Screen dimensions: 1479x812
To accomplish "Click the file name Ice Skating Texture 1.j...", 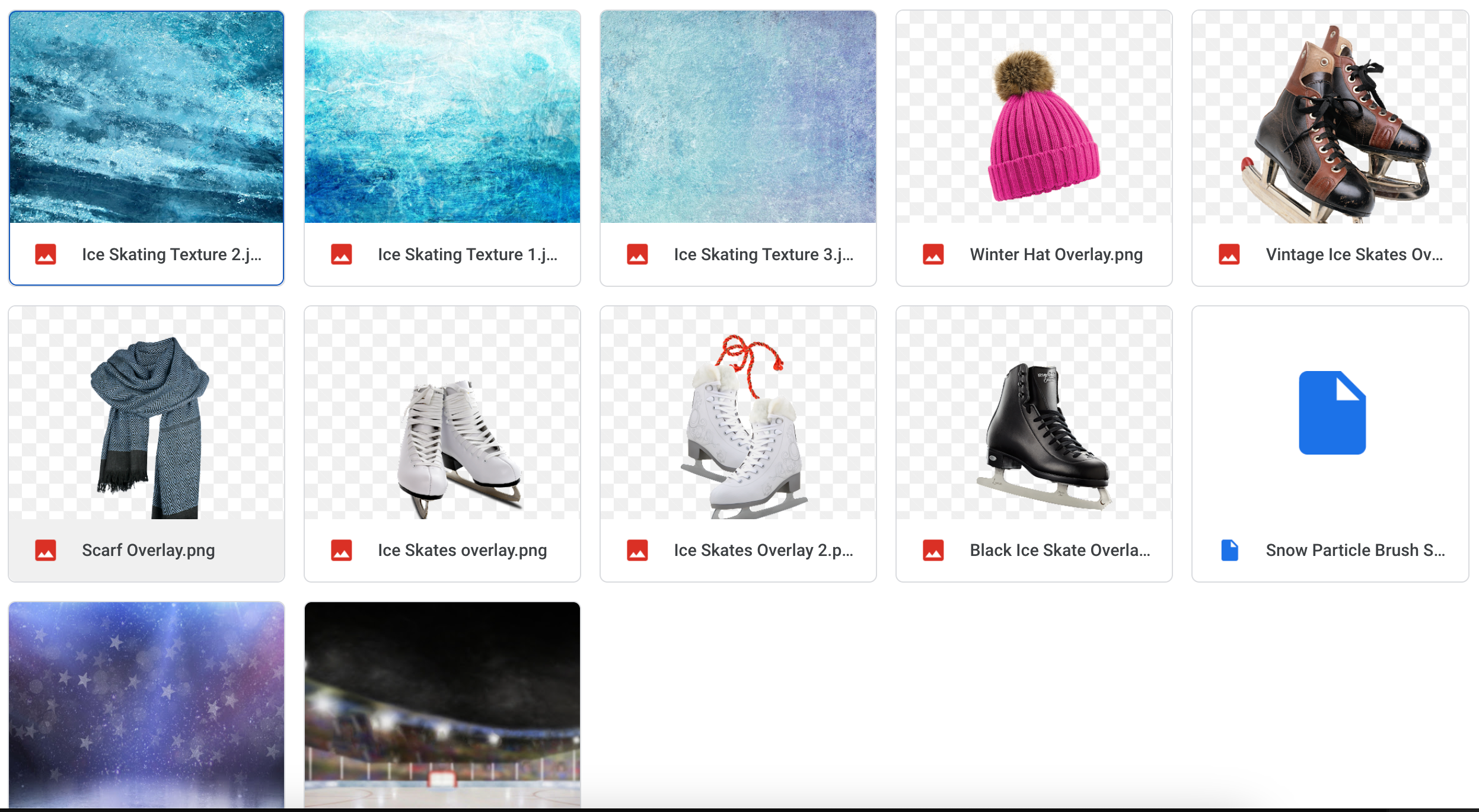I will (x=468, y=254).
